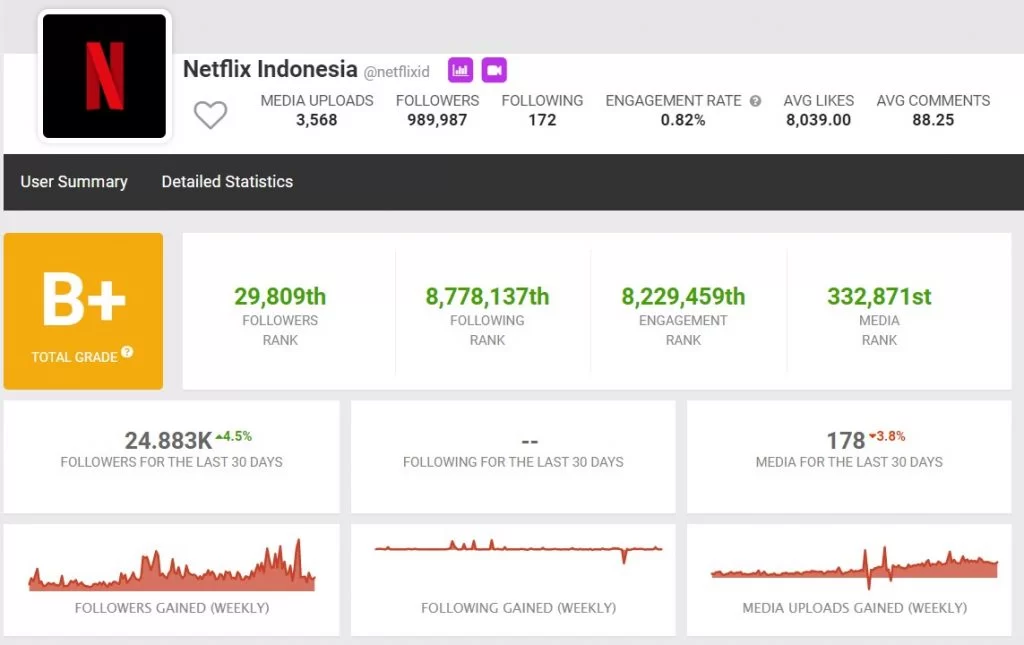
Task: Click the 332,871st media rank
Action: pyautogui.click(x=879, y=296)
